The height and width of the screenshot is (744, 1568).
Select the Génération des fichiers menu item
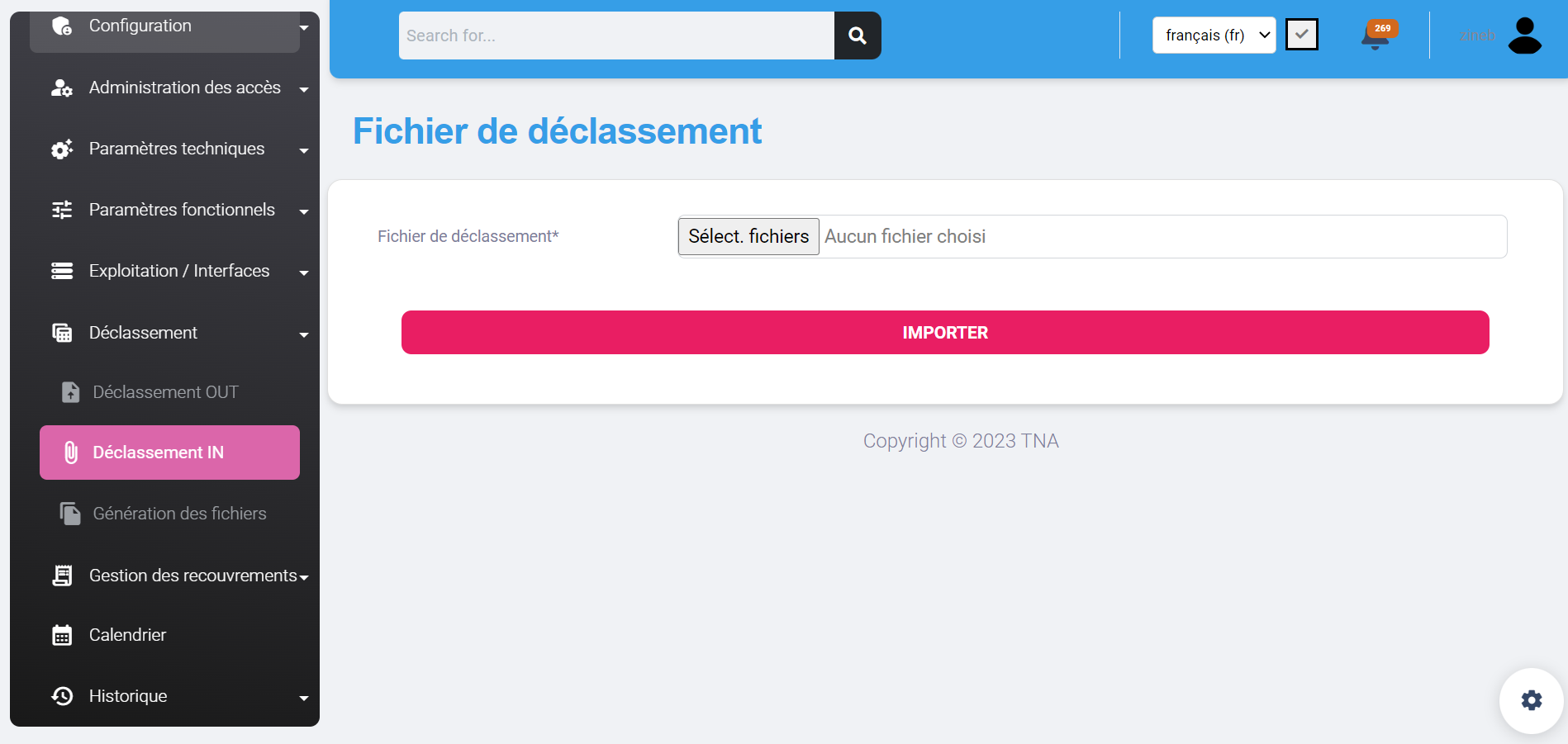[x=179, y=514]
